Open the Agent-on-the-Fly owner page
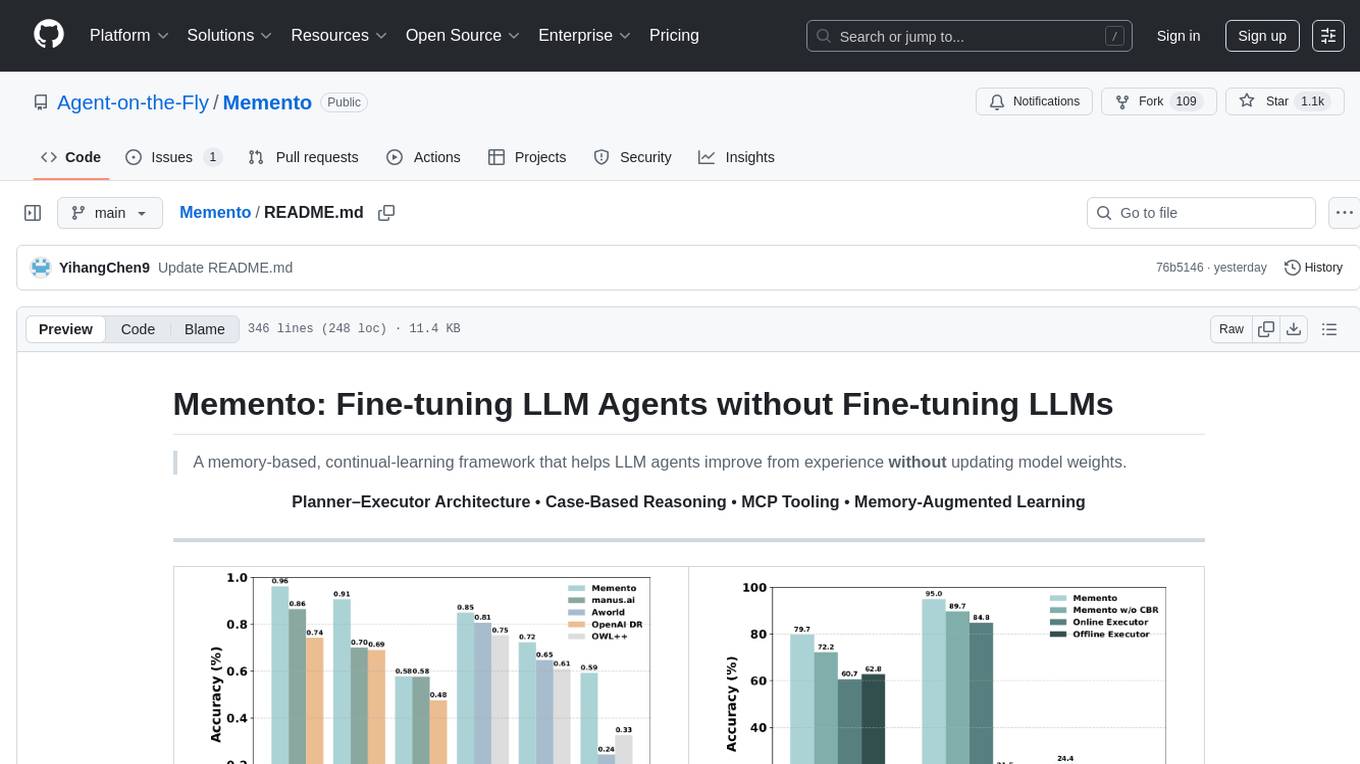 pos(133,102)
